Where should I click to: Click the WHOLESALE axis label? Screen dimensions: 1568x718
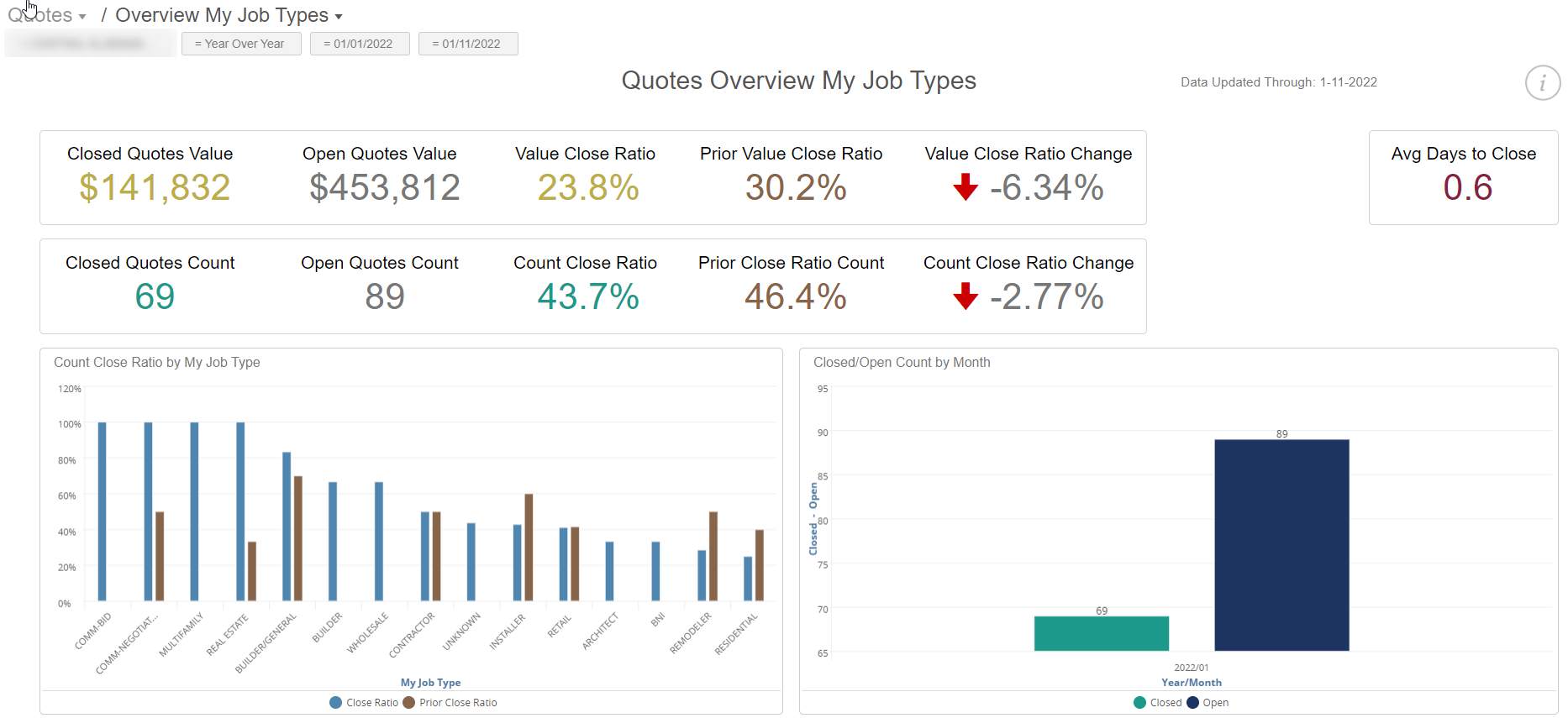coord(368,633)
